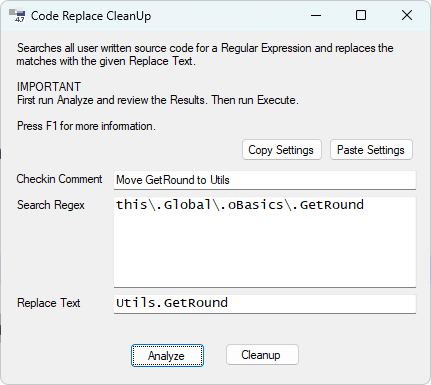The width and height of the screenshot is (431, 385).
Task: Click the regex text this\.Global\.oBasics\.GetRound
Action: [x=239, y=205]
